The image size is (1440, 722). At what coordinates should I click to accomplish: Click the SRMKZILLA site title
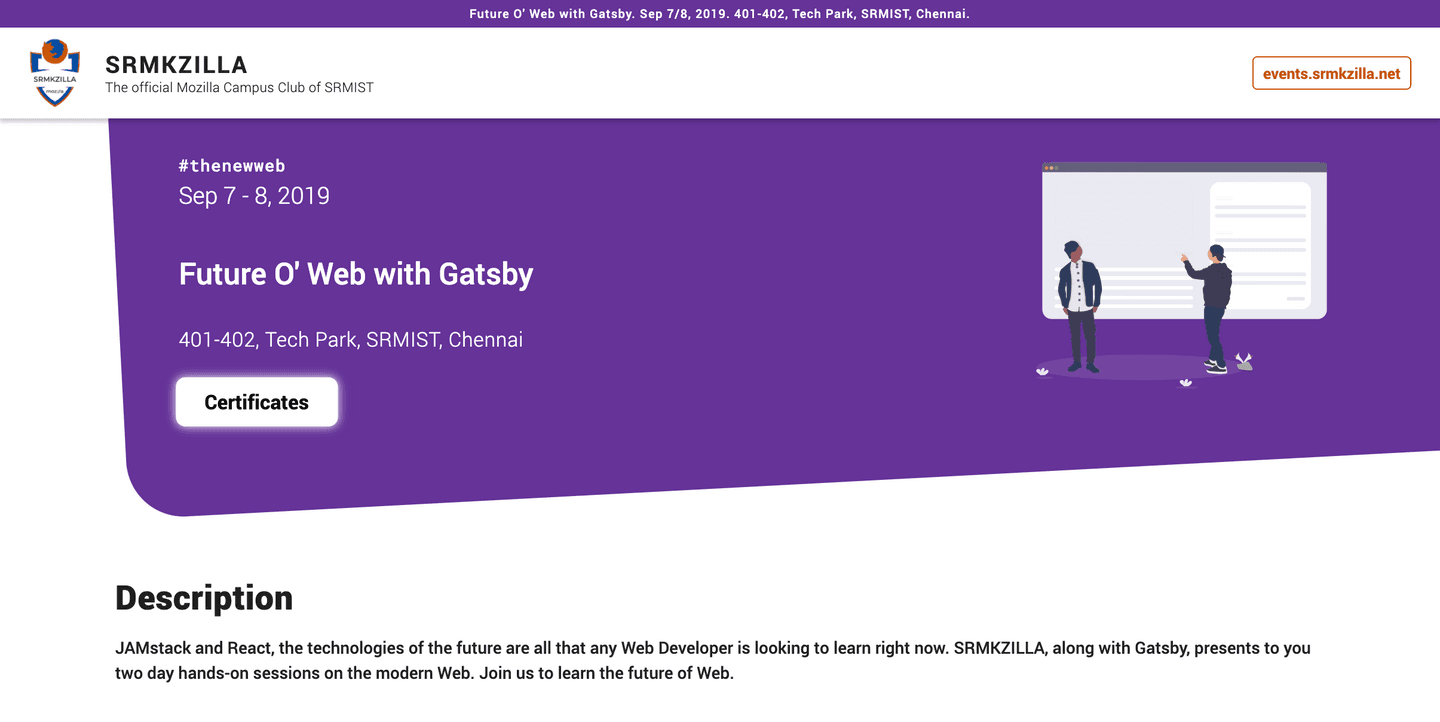176,65
